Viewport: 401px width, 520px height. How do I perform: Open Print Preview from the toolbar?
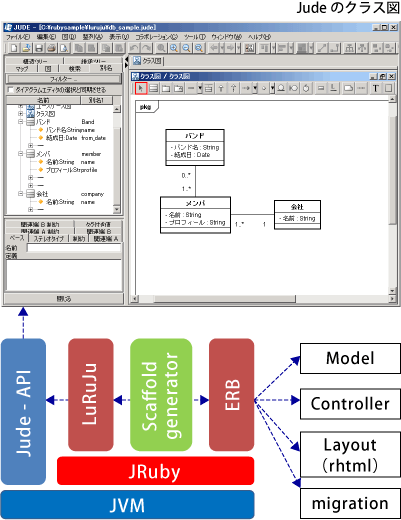(64, 48)
